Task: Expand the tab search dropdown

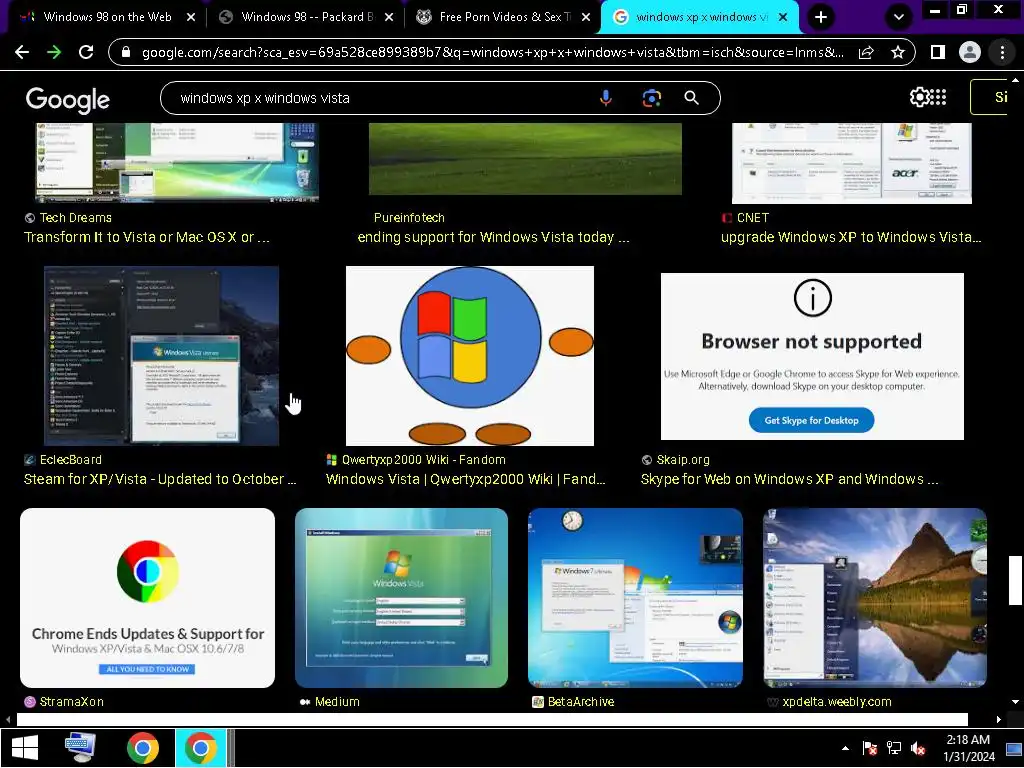Action: [899, 17]
